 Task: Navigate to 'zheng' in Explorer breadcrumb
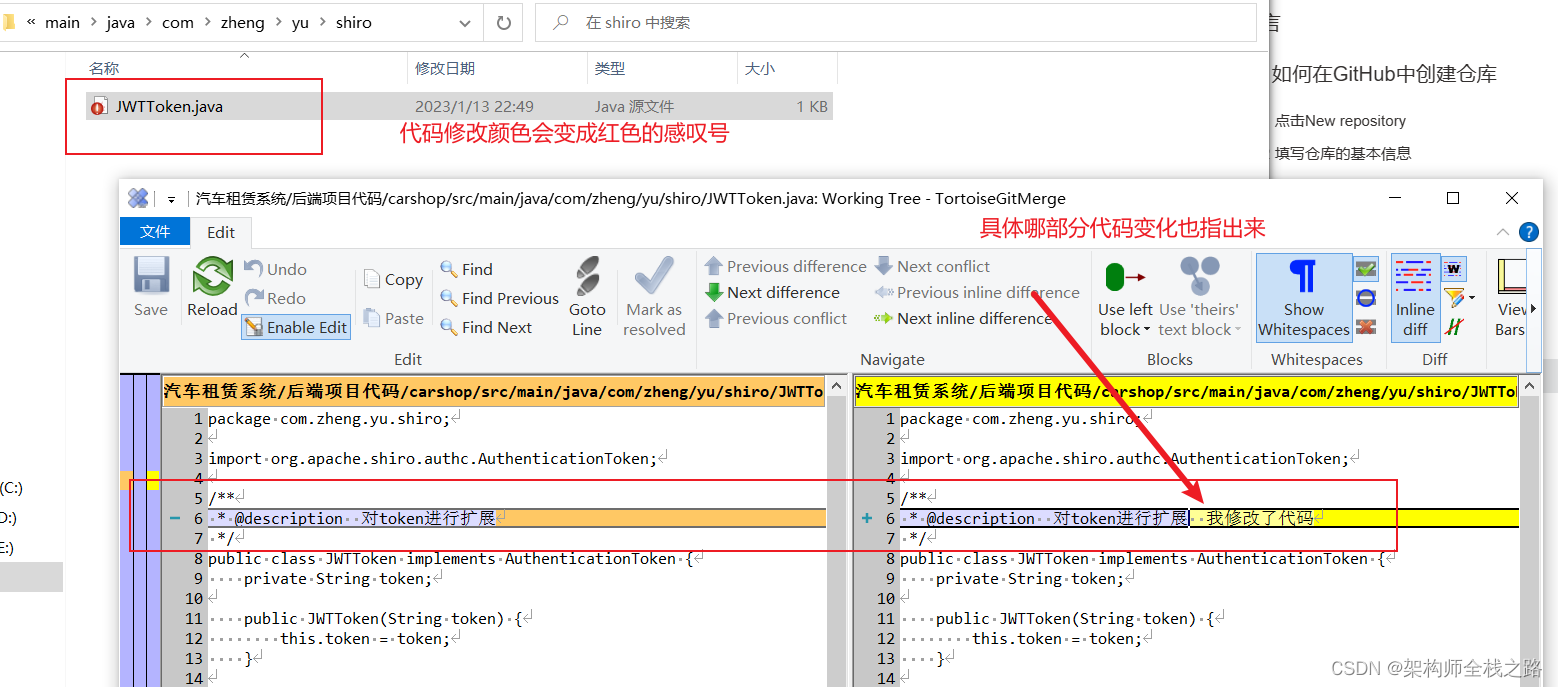[242, 22]
